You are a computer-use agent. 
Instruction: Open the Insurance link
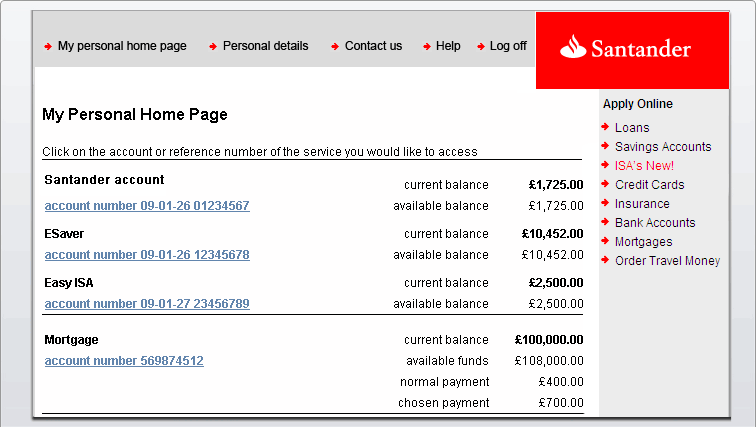tap(642, 204)
